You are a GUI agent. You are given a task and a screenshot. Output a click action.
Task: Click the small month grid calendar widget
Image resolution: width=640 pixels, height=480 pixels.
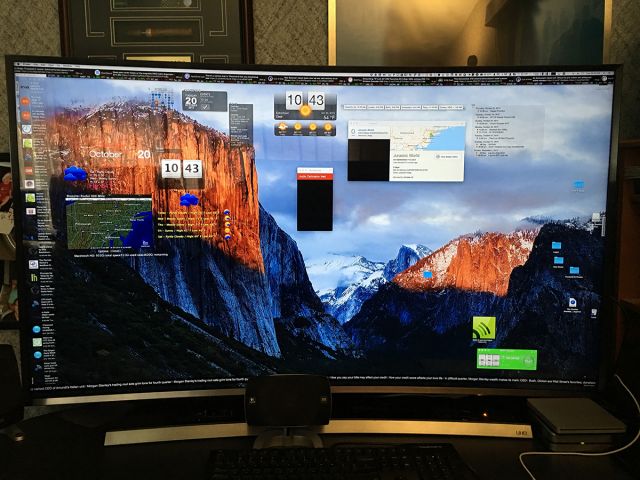click(x=162, y=99)
